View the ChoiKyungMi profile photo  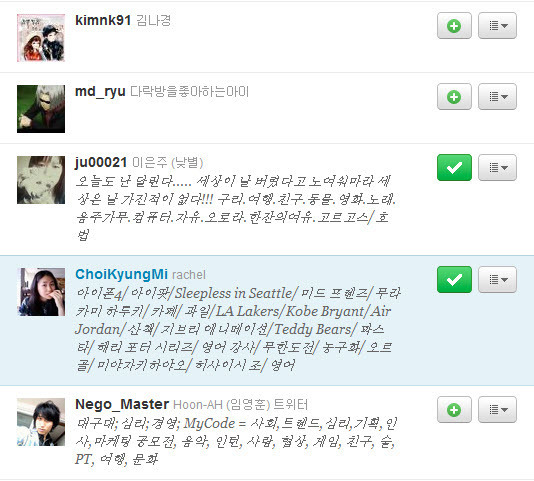click(x=41, y=292)
